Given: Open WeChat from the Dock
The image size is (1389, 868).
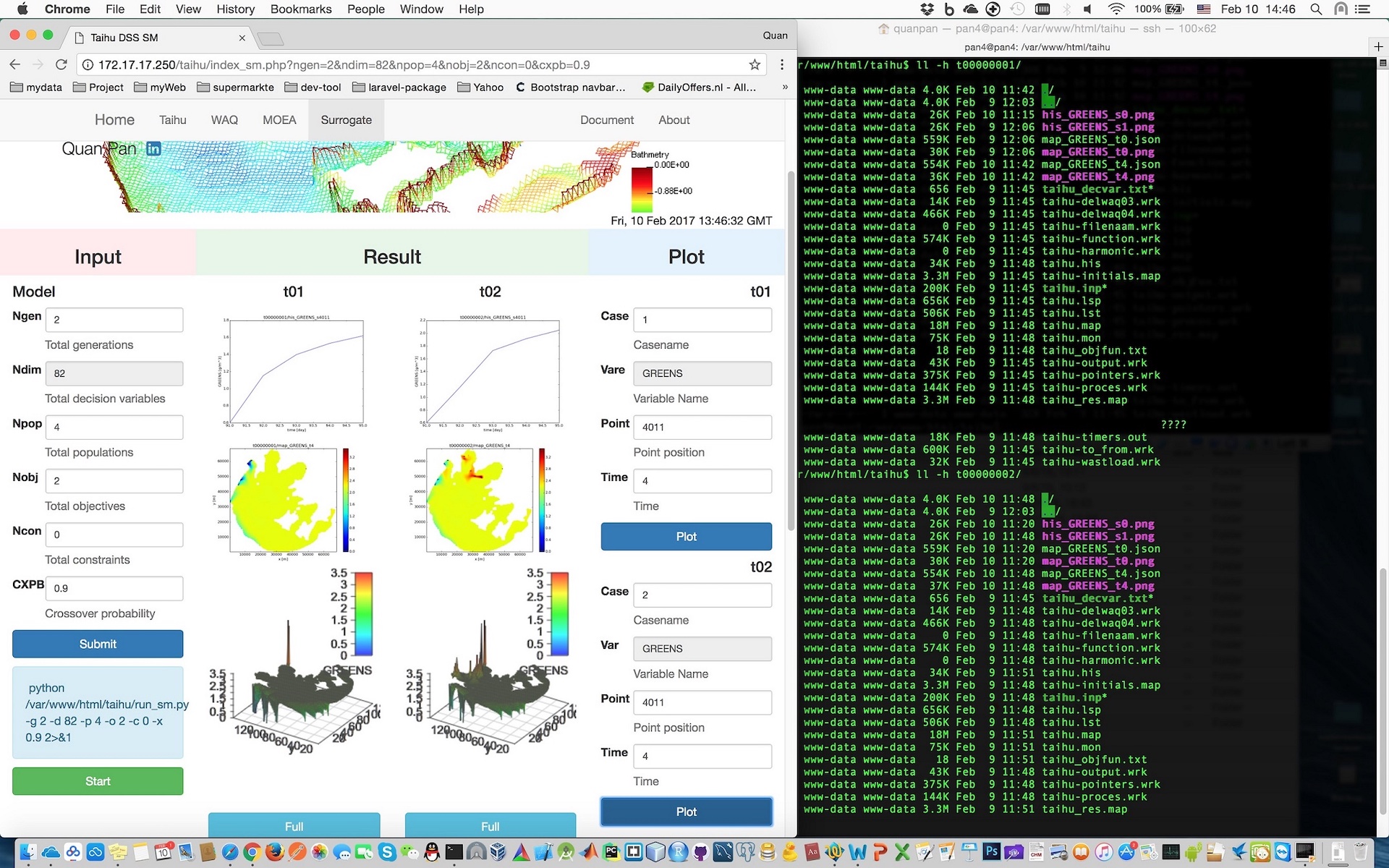Looking at the screenshot, I should [x=409, y=852].
